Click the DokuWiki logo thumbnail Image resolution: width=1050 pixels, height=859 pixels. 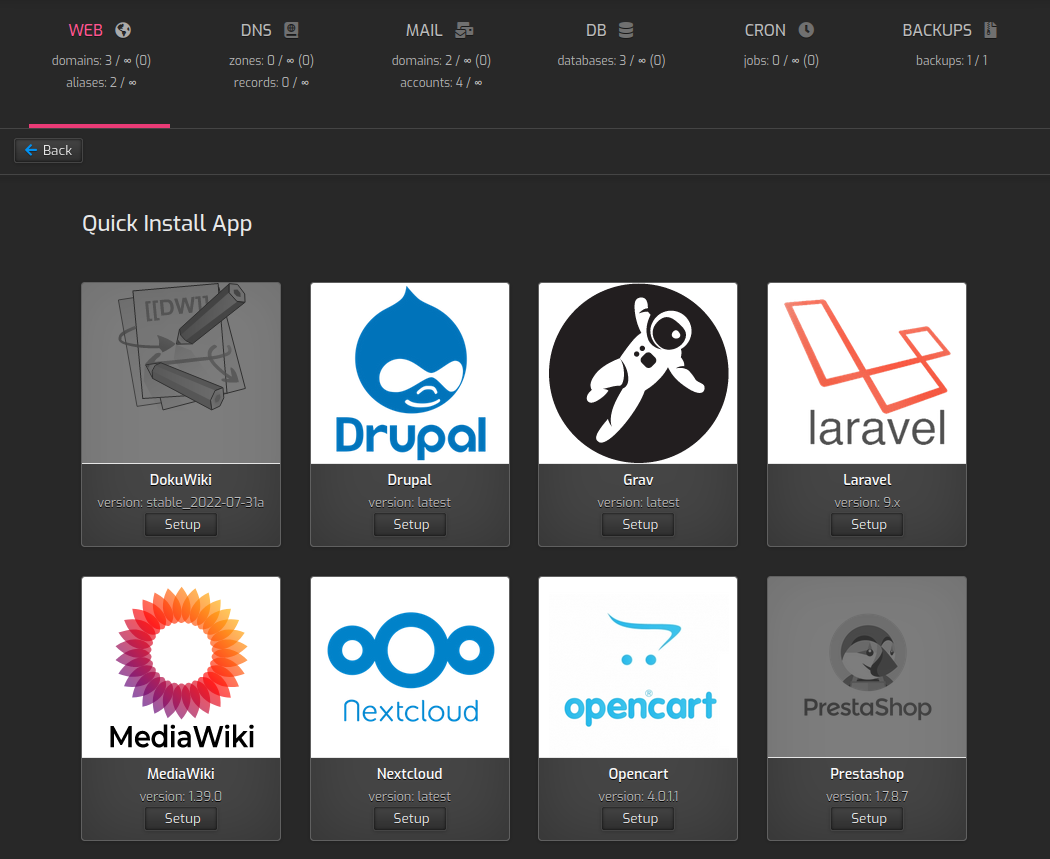pyautogui.click(x=181, y=373)
